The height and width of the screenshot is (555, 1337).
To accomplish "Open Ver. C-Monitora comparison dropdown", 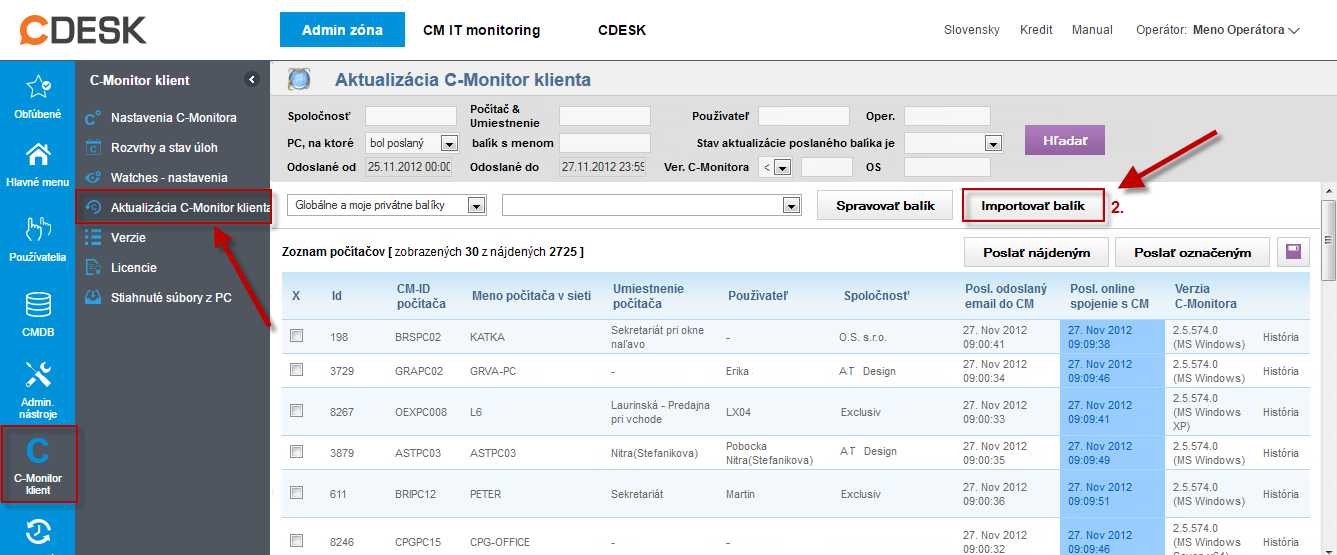I will [775, 167].
